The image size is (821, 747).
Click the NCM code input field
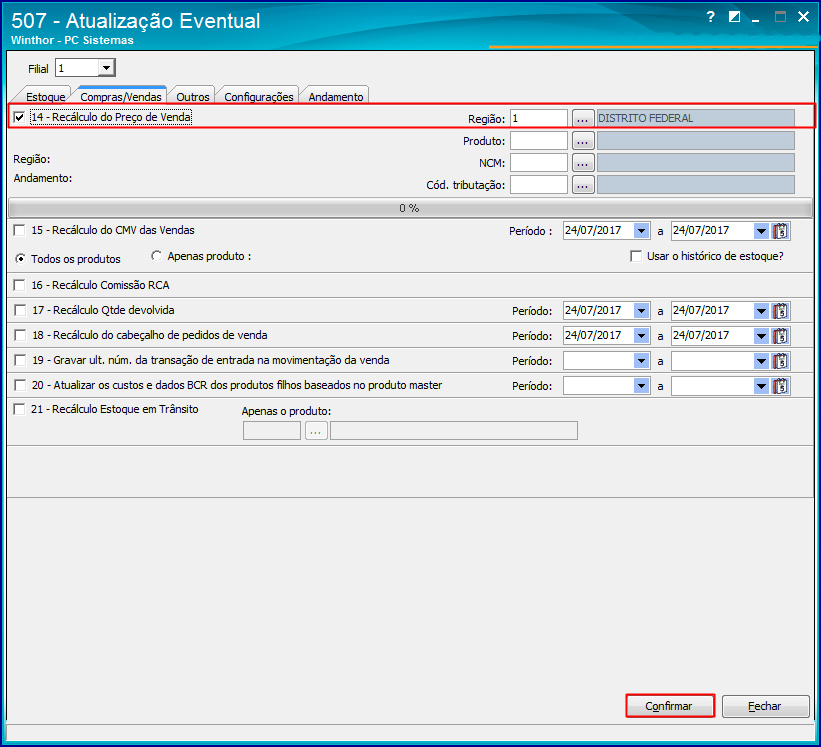[538, 163]
